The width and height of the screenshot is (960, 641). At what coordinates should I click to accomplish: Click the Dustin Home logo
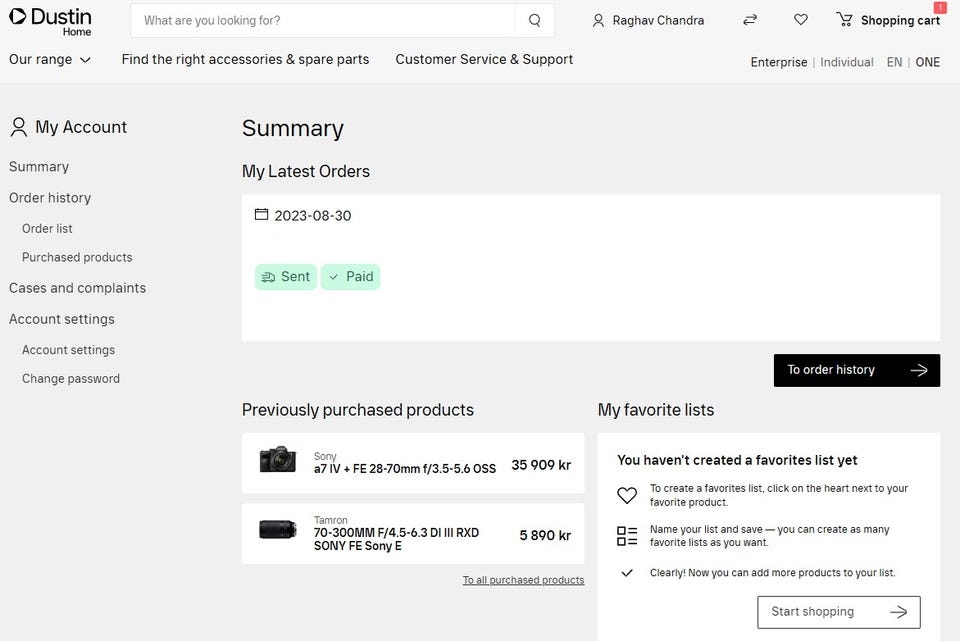coord(50,20)
